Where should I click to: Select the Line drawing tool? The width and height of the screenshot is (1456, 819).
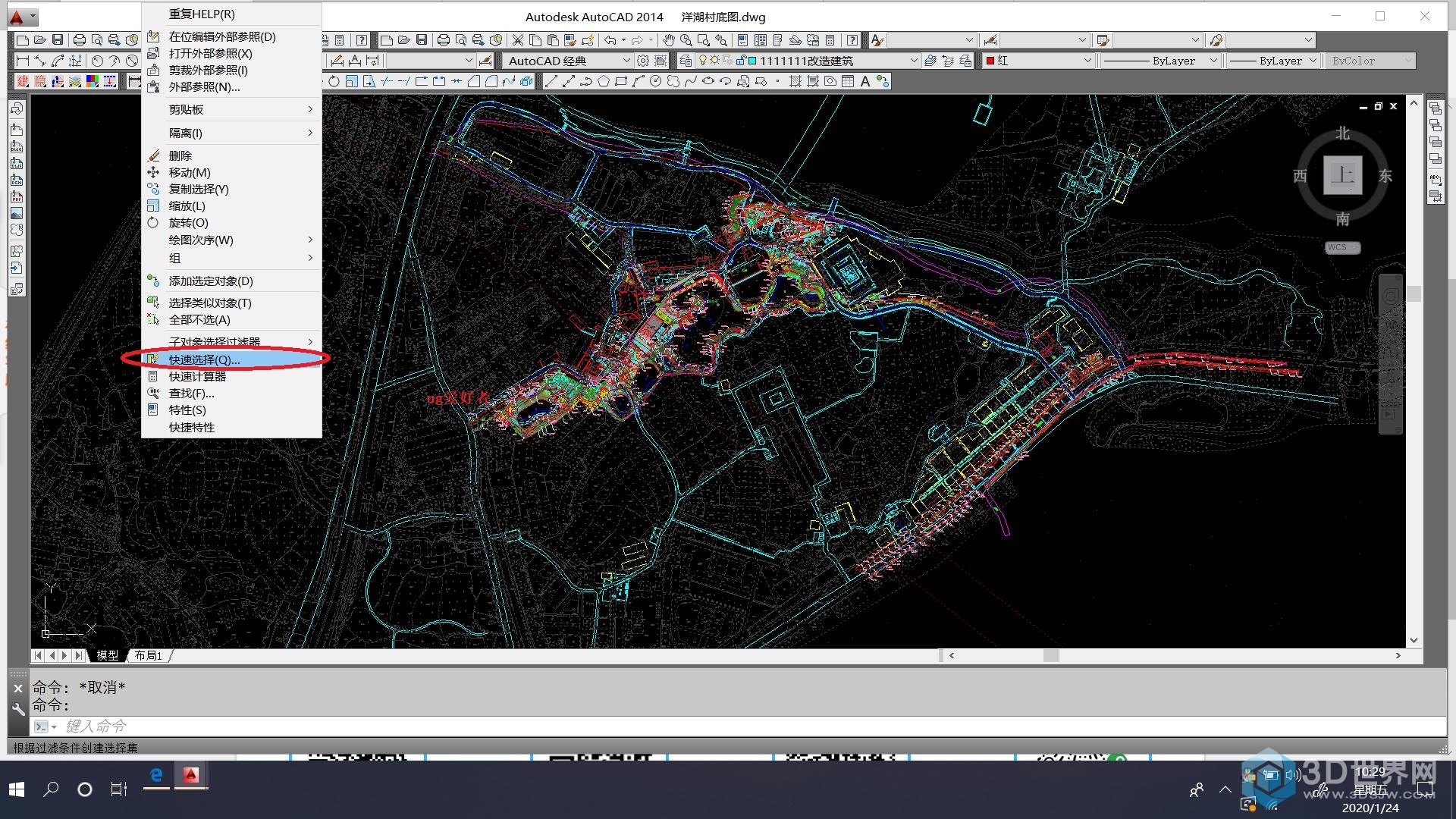[x=551, y=81]
